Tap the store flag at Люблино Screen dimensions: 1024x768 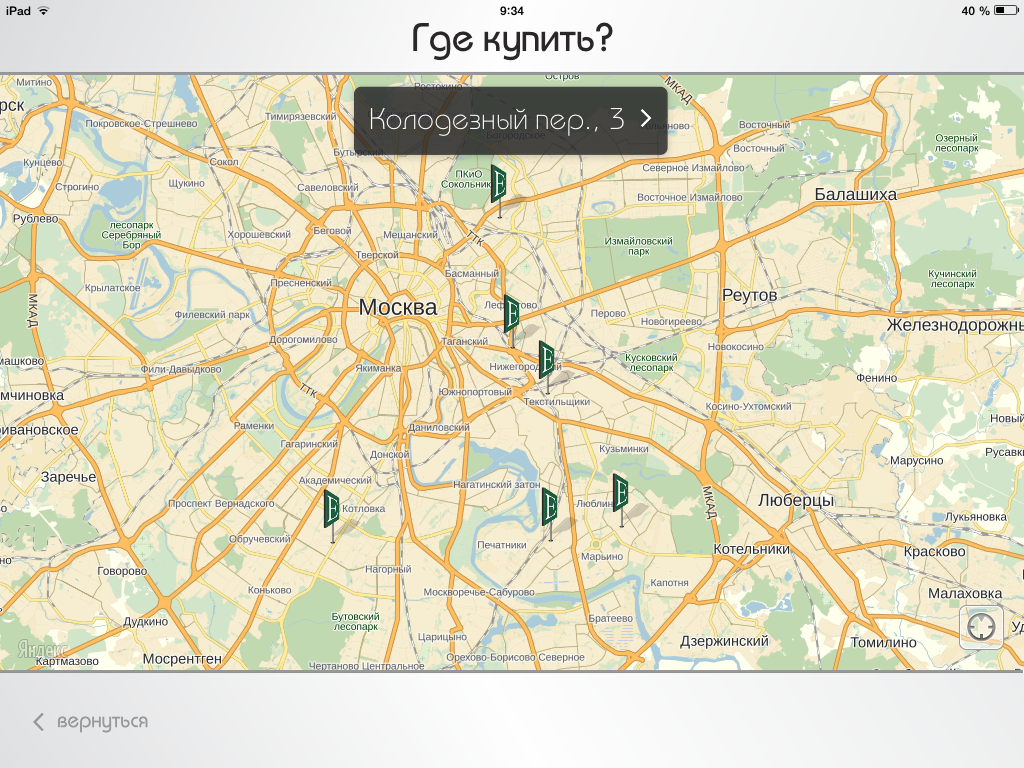click(x=620, y=494)
